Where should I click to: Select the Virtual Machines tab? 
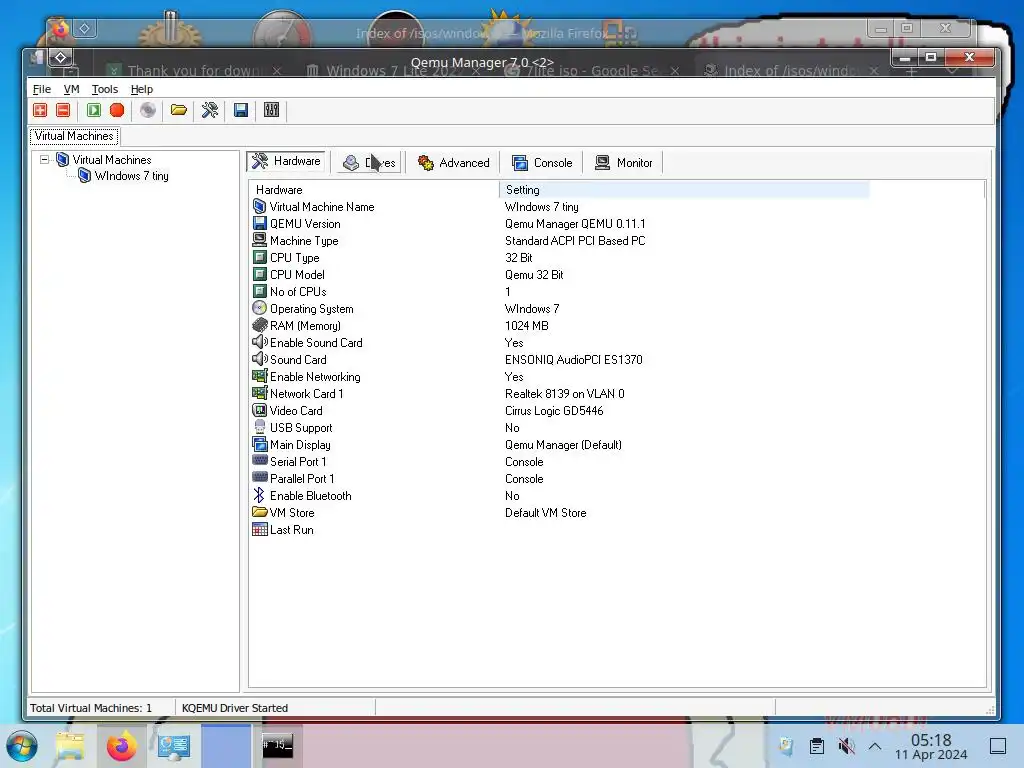coord(74,136)
